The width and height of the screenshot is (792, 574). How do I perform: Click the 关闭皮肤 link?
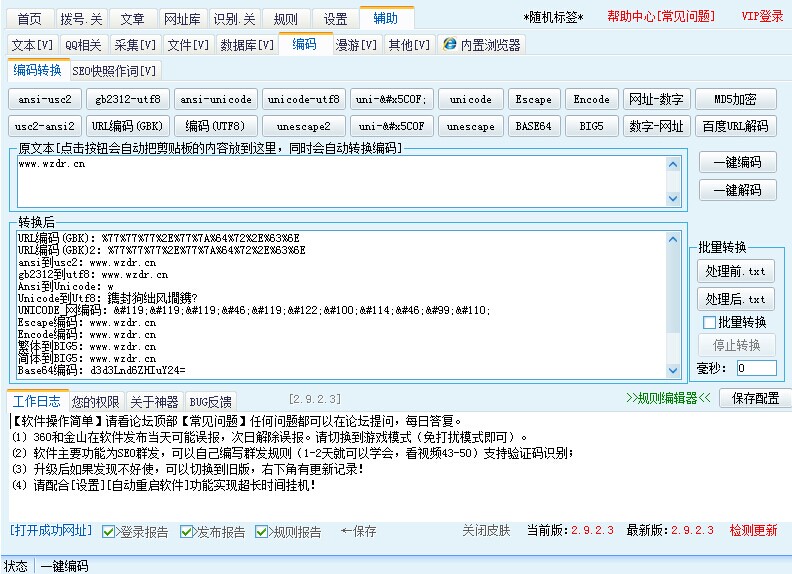[486, 531]
